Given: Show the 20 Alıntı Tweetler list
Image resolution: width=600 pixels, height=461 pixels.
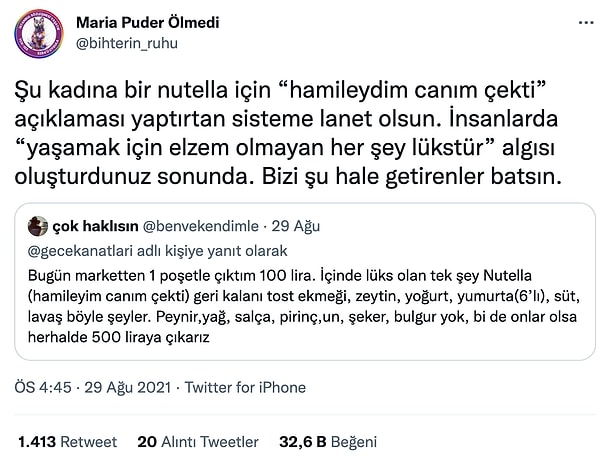Looking at the screenshot, I should coord(197,441).
